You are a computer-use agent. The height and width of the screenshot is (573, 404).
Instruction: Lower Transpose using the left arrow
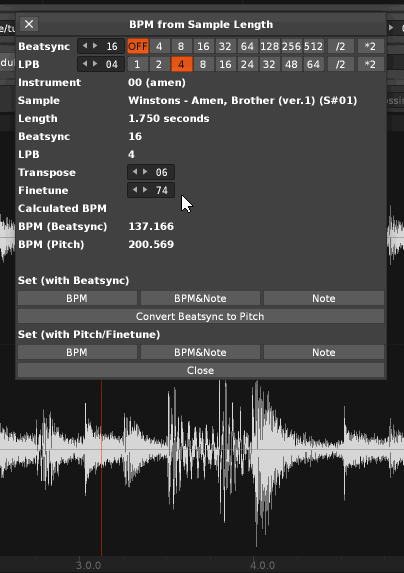(x=135, y=172)
